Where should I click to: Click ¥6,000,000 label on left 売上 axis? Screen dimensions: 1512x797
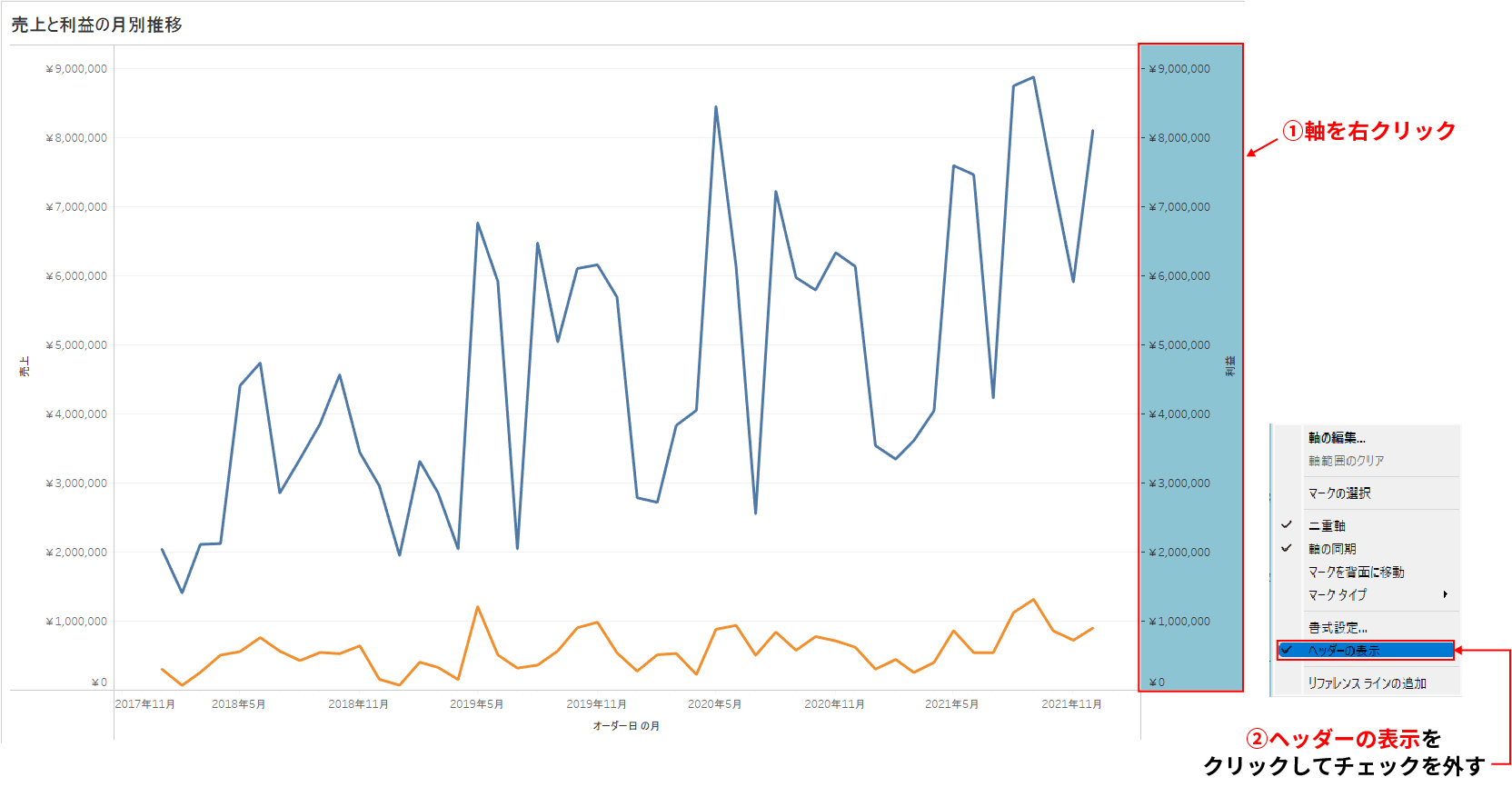[76, 276]
